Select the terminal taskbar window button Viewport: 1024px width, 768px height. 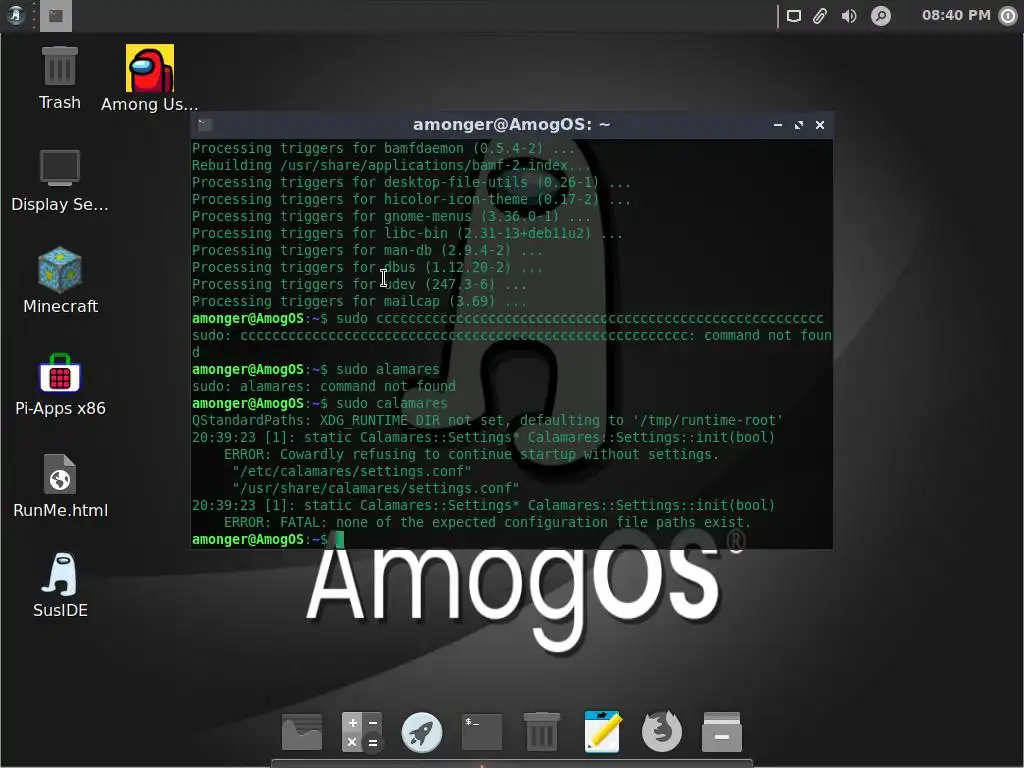coord(56,16)
